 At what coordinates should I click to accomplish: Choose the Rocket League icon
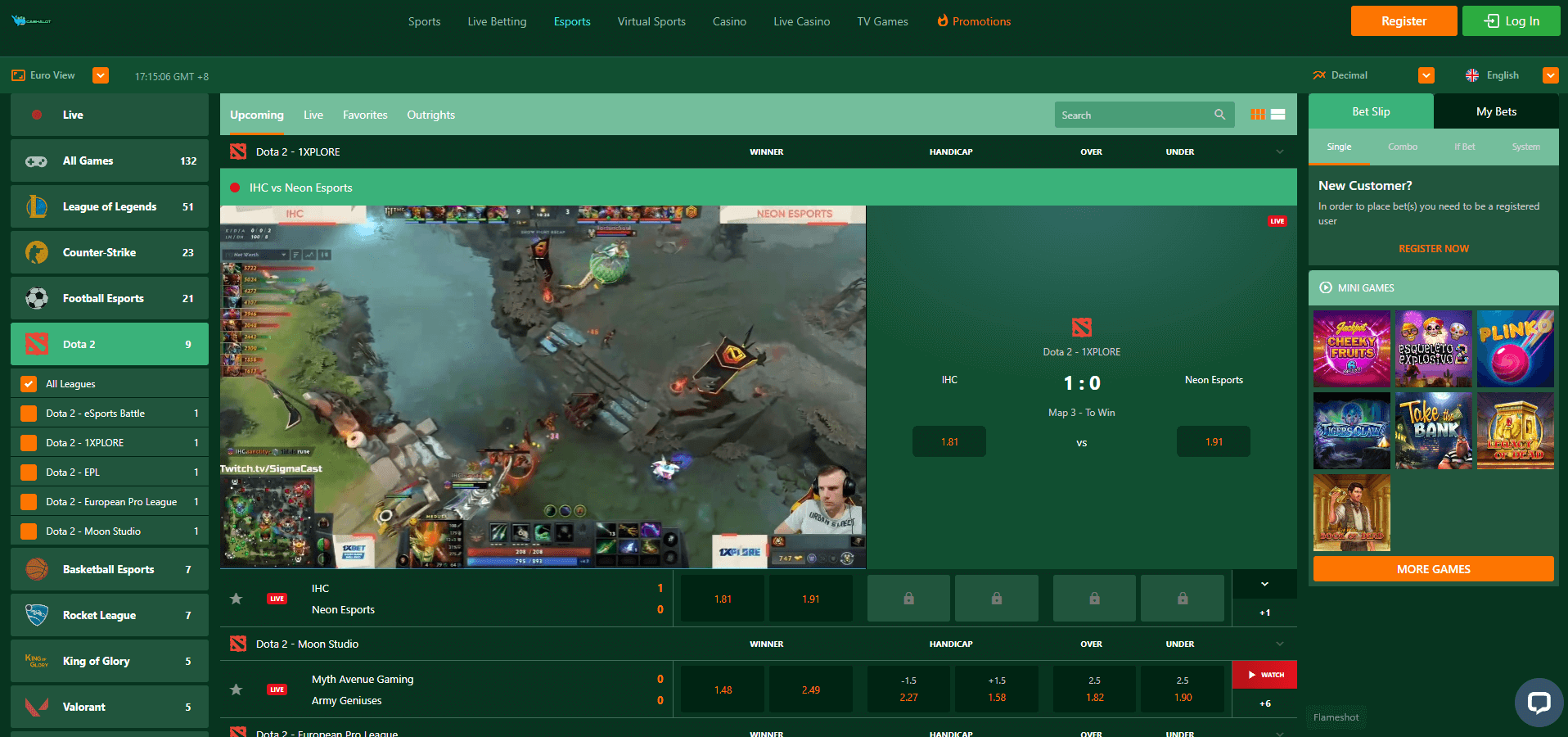pos(37,615)
